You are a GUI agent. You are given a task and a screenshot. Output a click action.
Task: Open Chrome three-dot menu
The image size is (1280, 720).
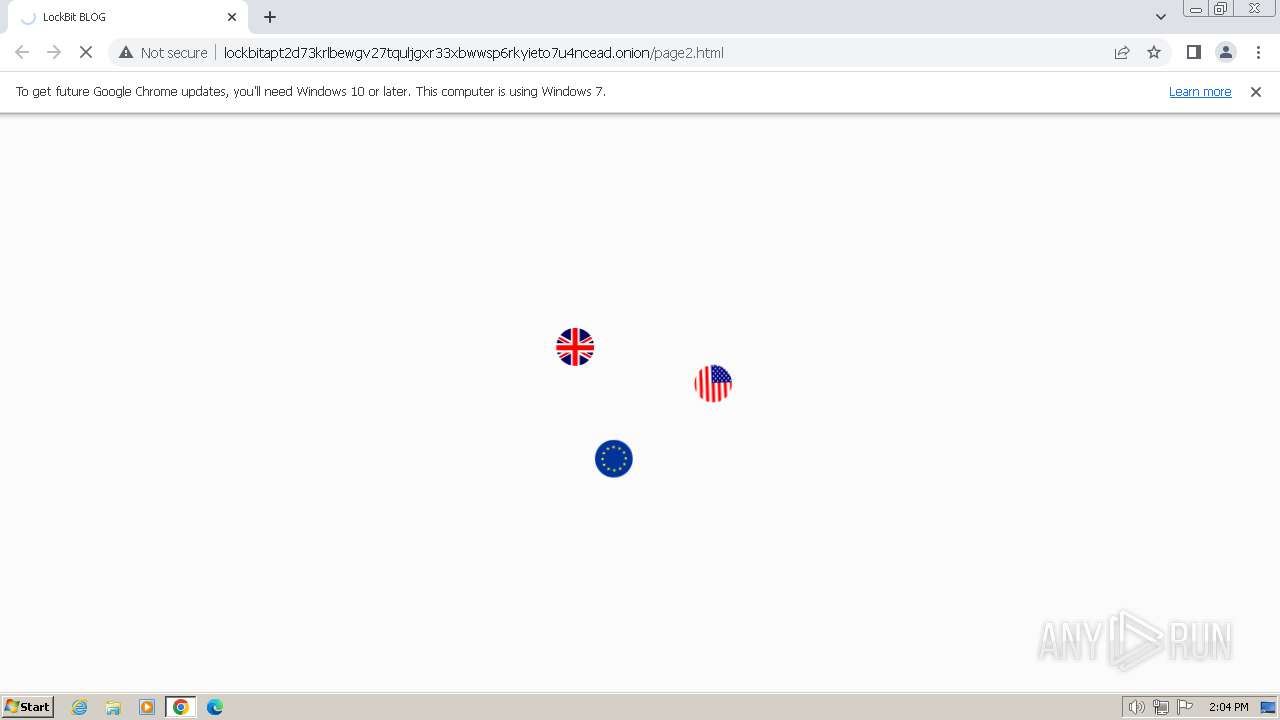coord(1258,52)
